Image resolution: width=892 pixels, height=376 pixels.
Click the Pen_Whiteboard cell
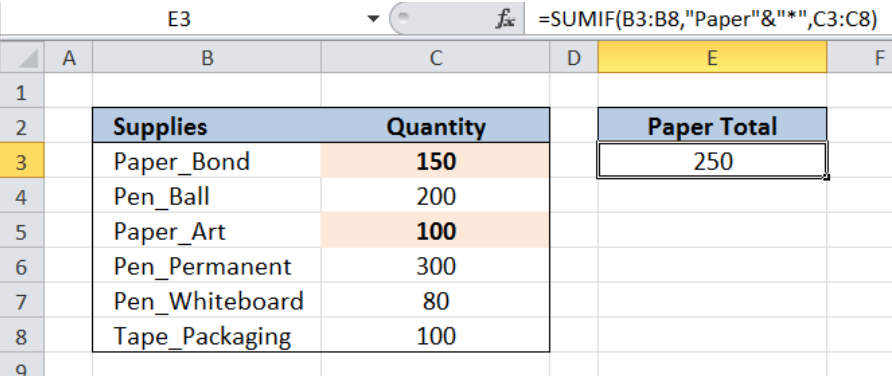[x=207, y=301]
